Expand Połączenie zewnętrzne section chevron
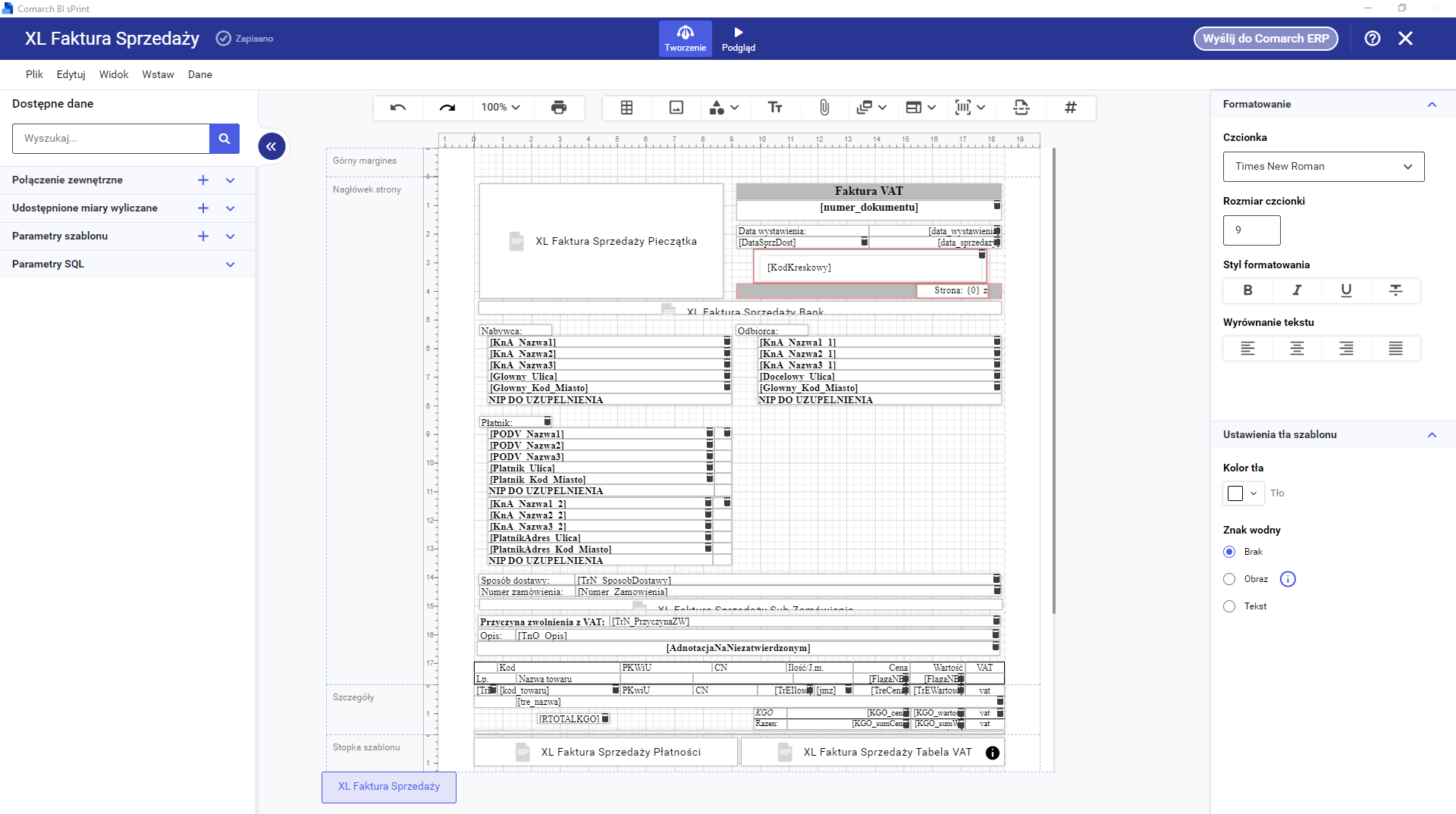Viewport: 1456px width, 814px height. (231, 180)
